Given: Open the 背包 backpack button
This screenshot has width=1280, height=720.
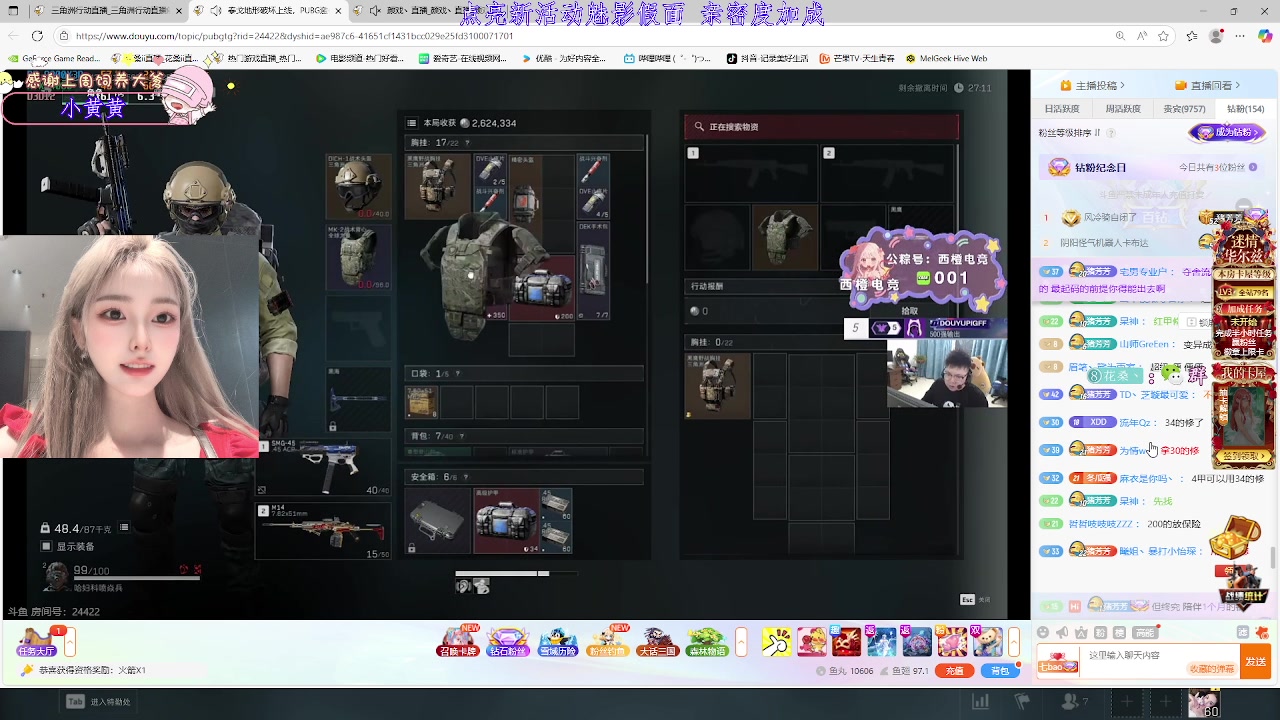Looking at the screenshot, I should point(999,671).
